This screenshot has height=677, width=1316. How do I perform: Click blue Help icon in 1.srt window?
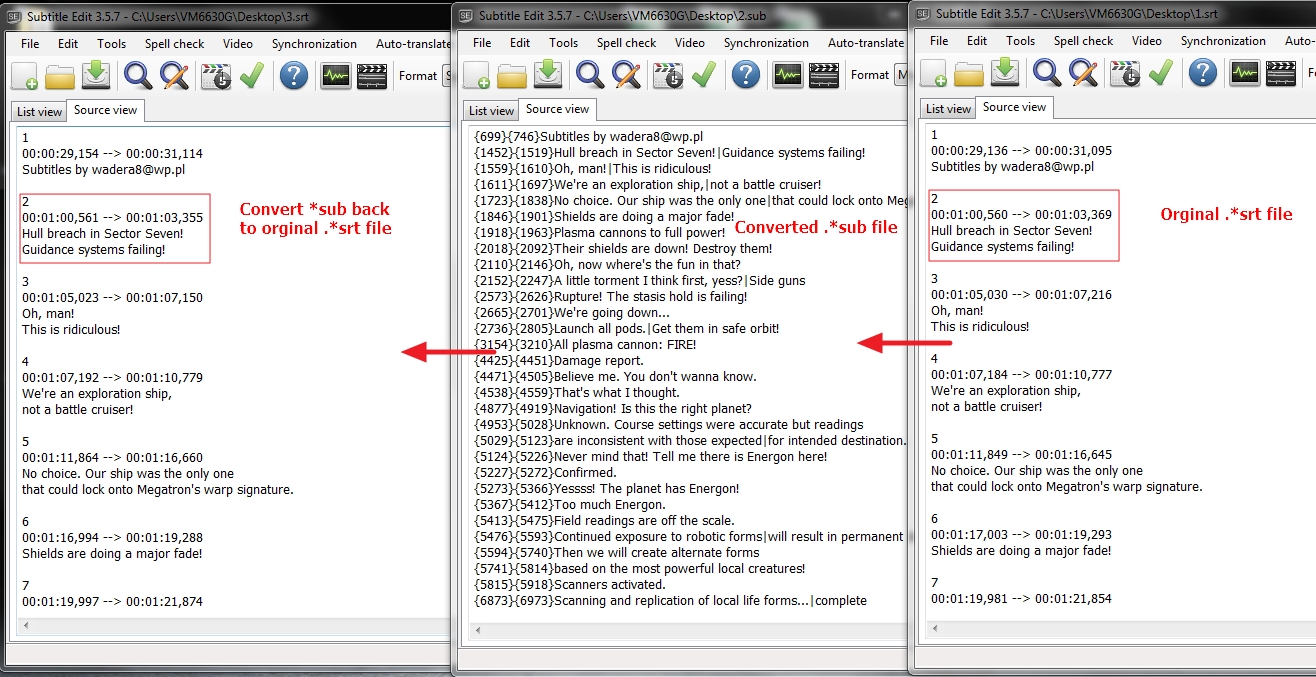[x=1202, y=73]
